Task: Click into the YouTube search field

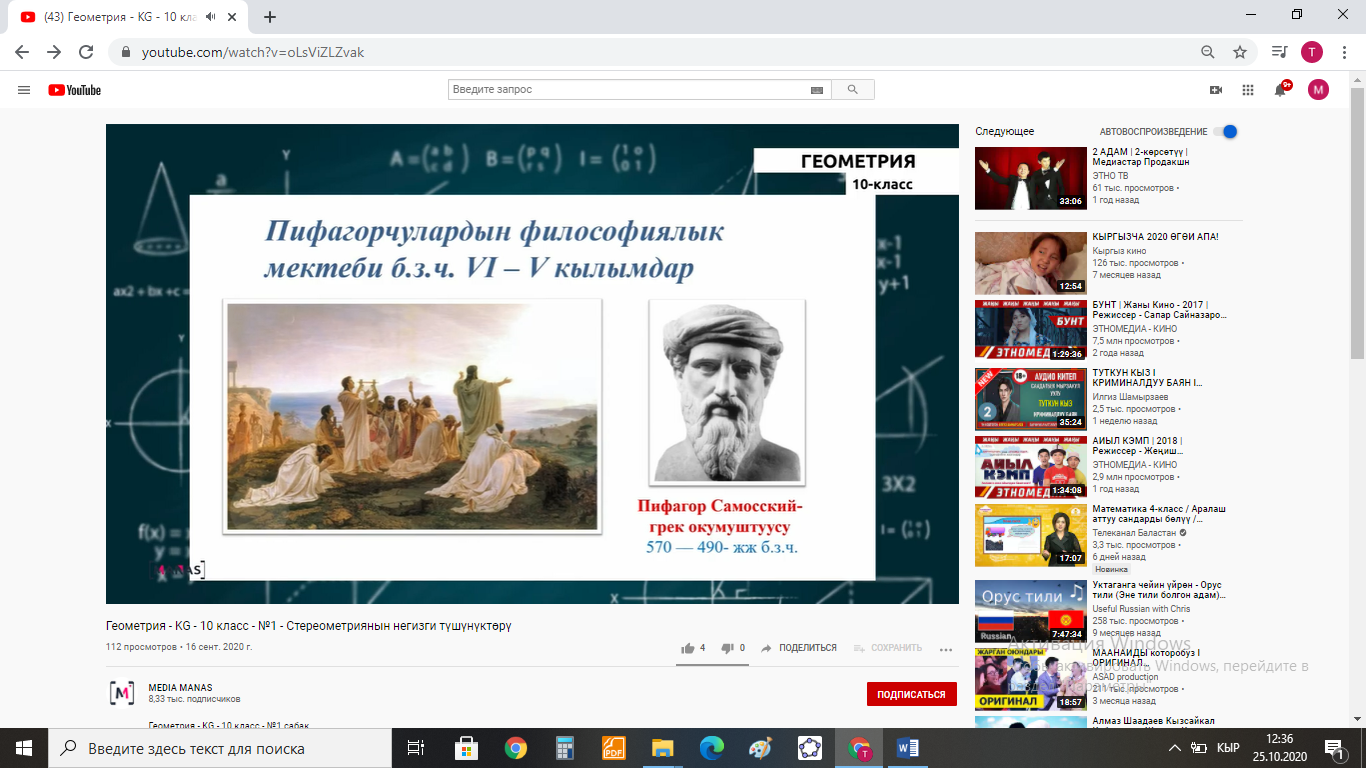Action: [x=628, y=90]
